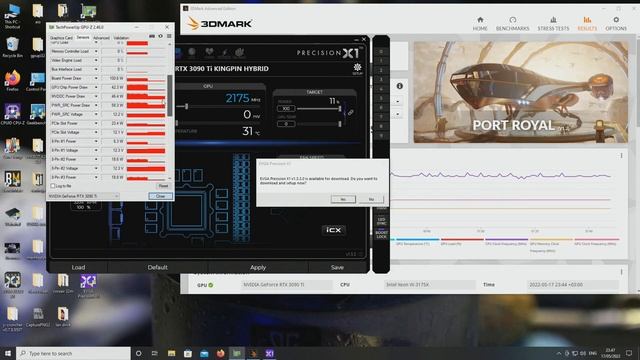Open This PC desktop shortcut
Image resolution: width=640 pixels, height=360 pixels.
click(x=12, y=16)
